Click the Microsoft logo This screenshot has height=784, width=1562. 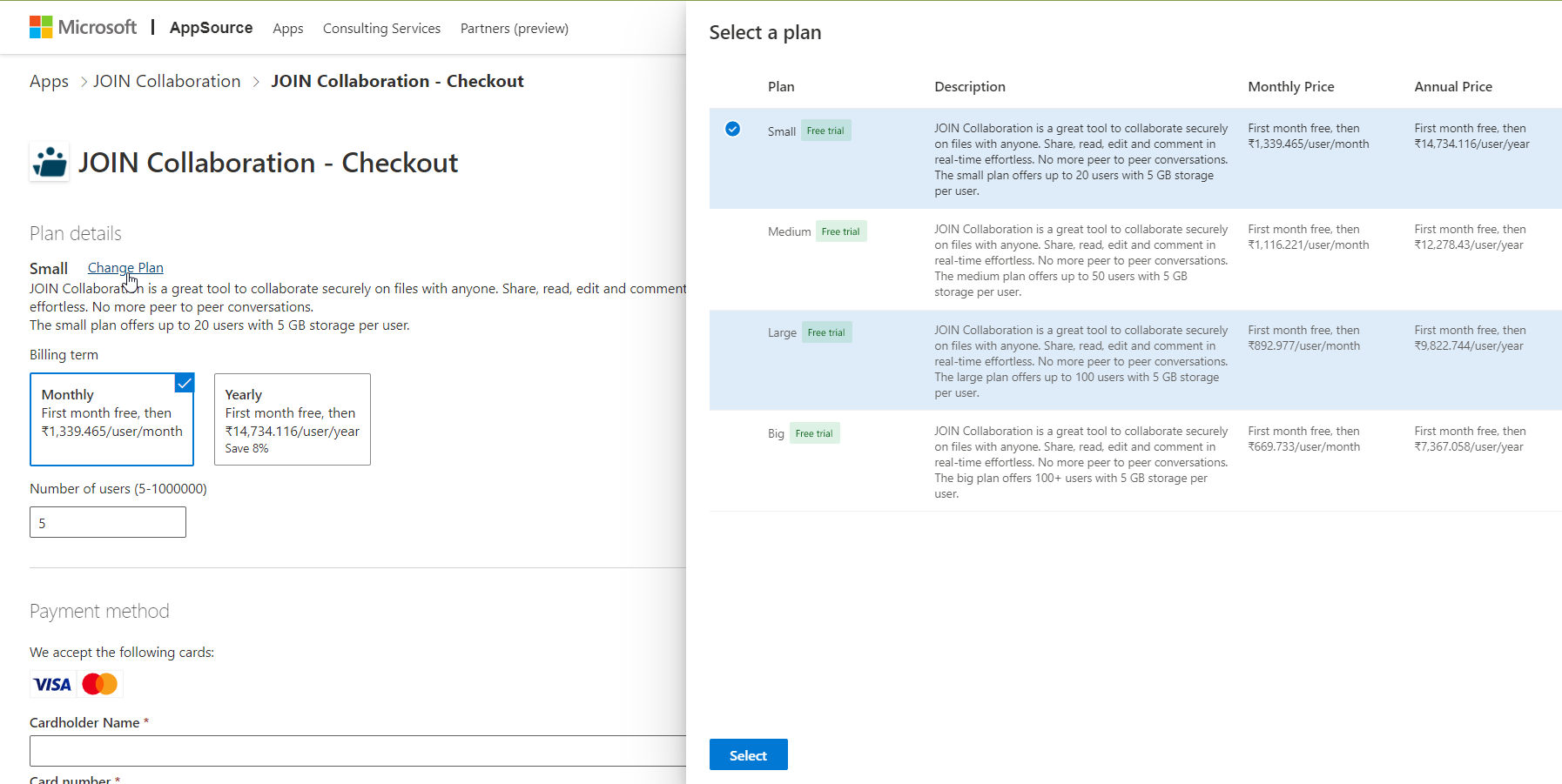[x=83, y=27]
